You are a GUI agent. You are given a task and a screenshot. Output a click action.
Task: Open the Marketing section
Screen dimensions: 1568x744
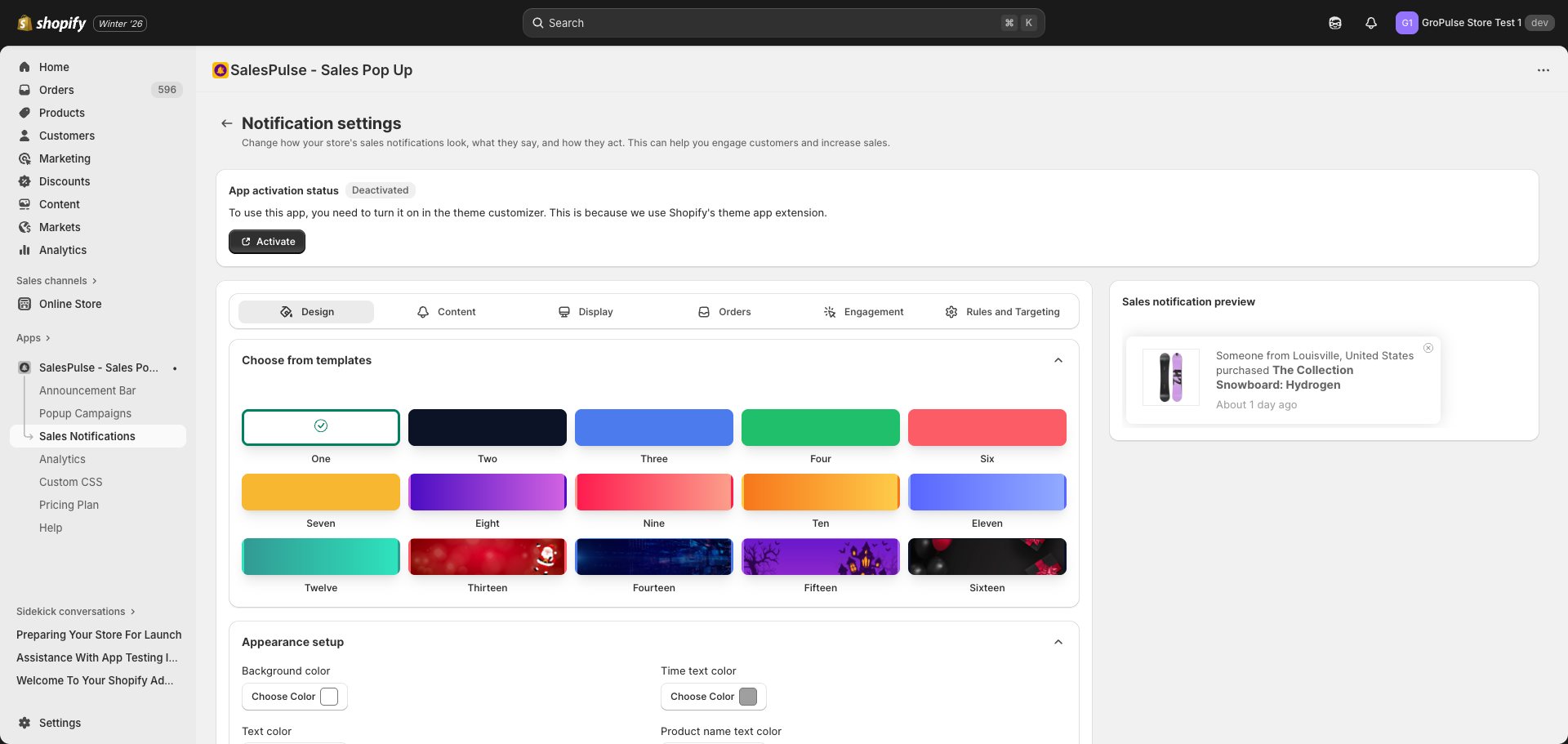click(x=65, y=158)
